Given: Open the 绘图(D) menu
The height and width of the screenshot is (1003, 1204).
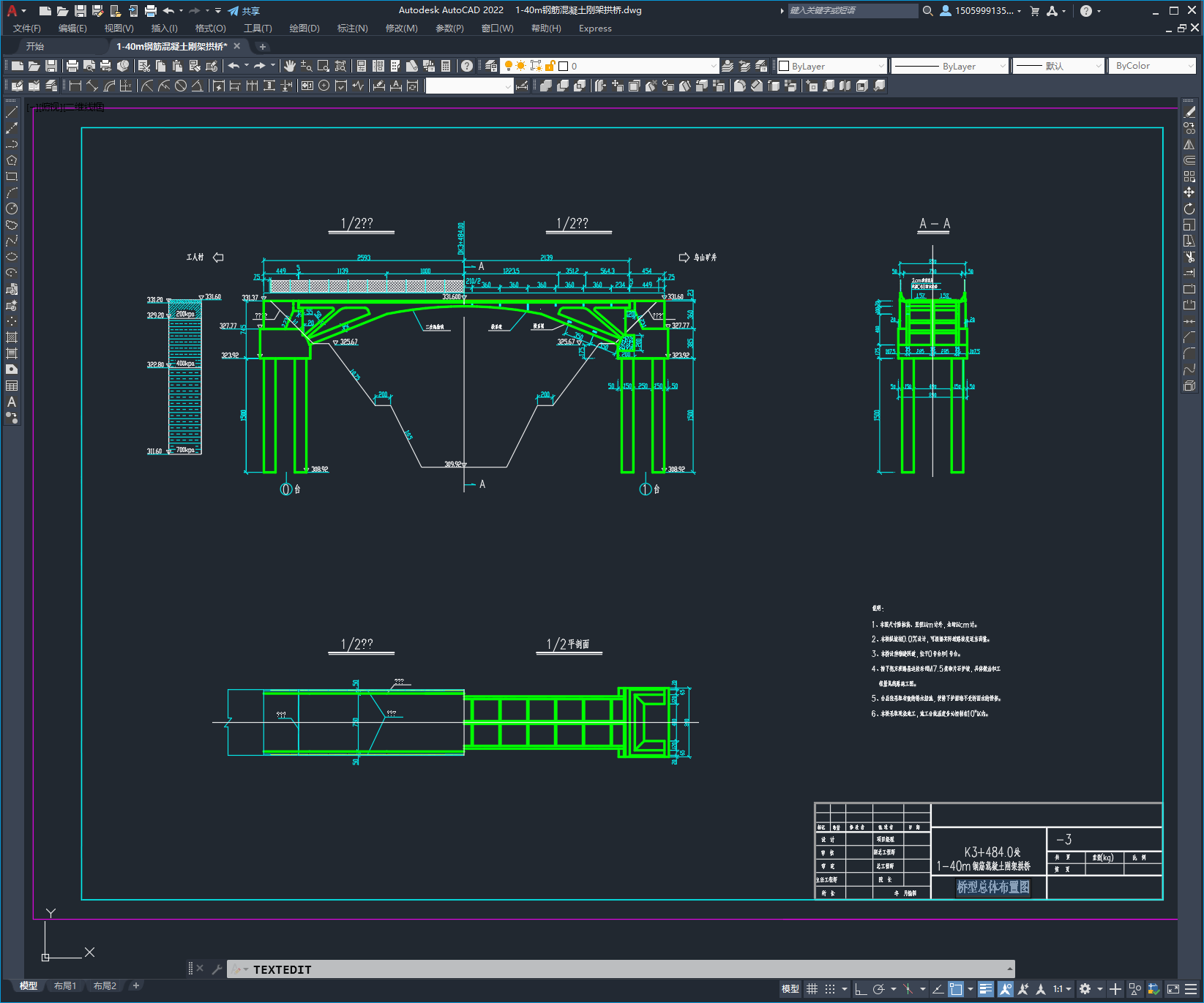Looking at the screenshot, I should coord(304,29).
